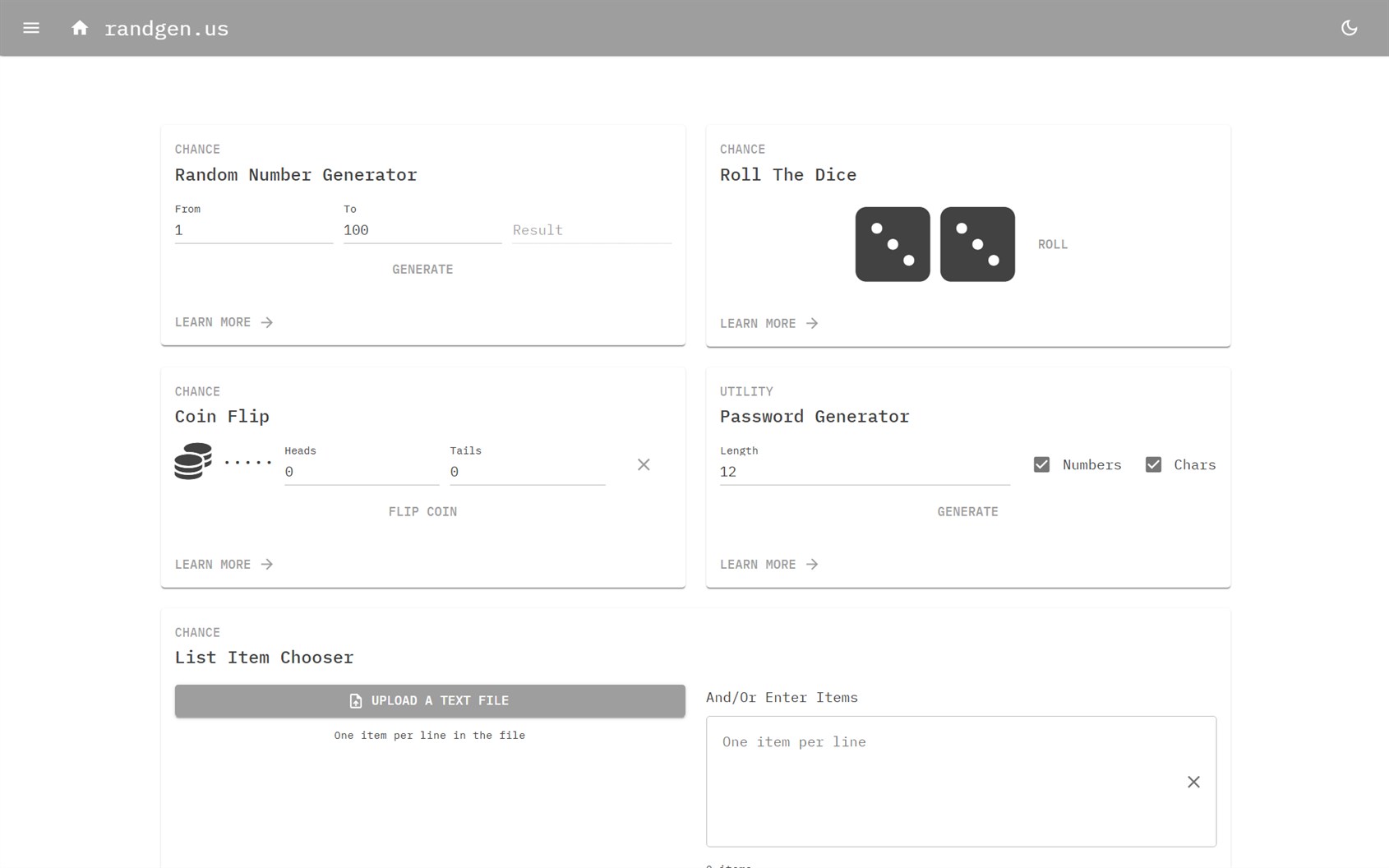Open Learn More for Roll The Dice

point(768,323)
